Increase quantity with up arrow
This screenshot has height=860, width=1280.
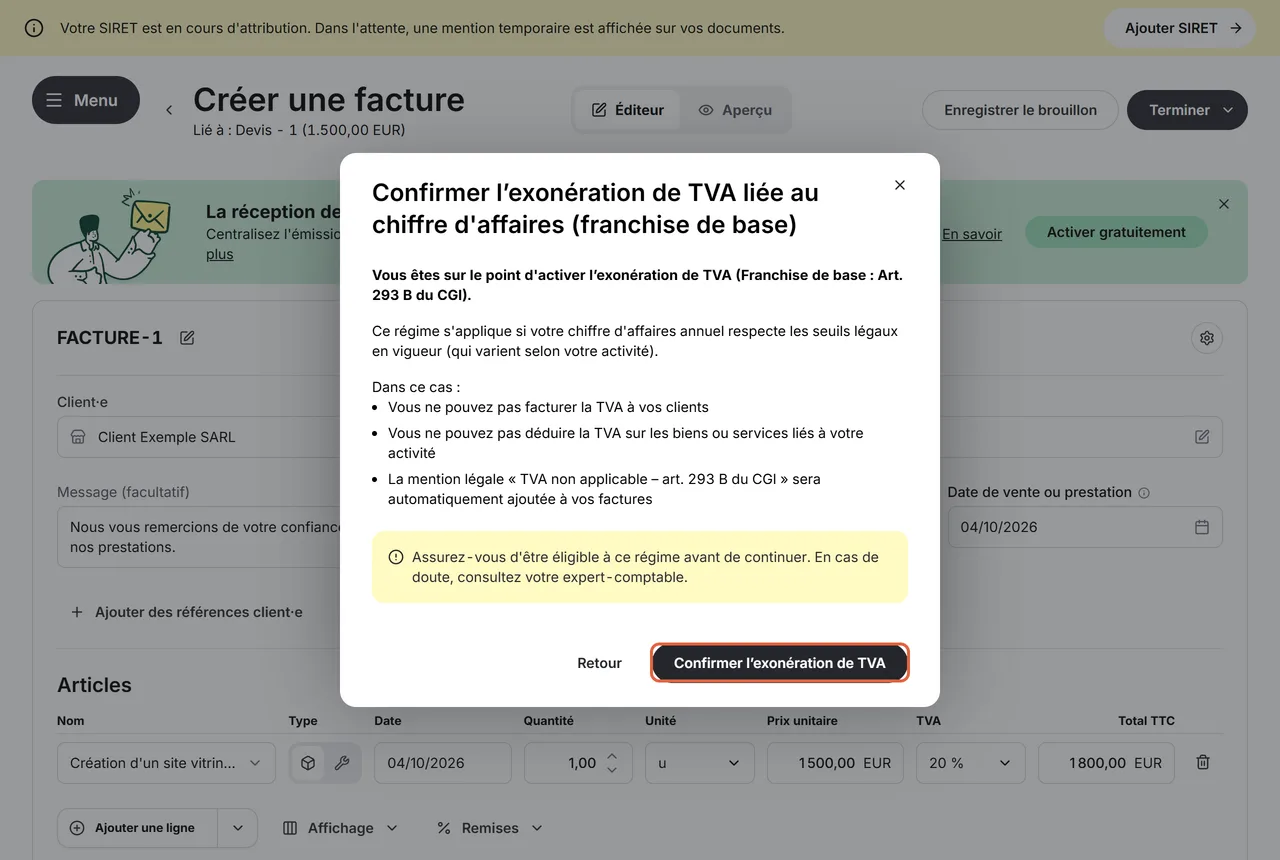(x=612, y=755)
